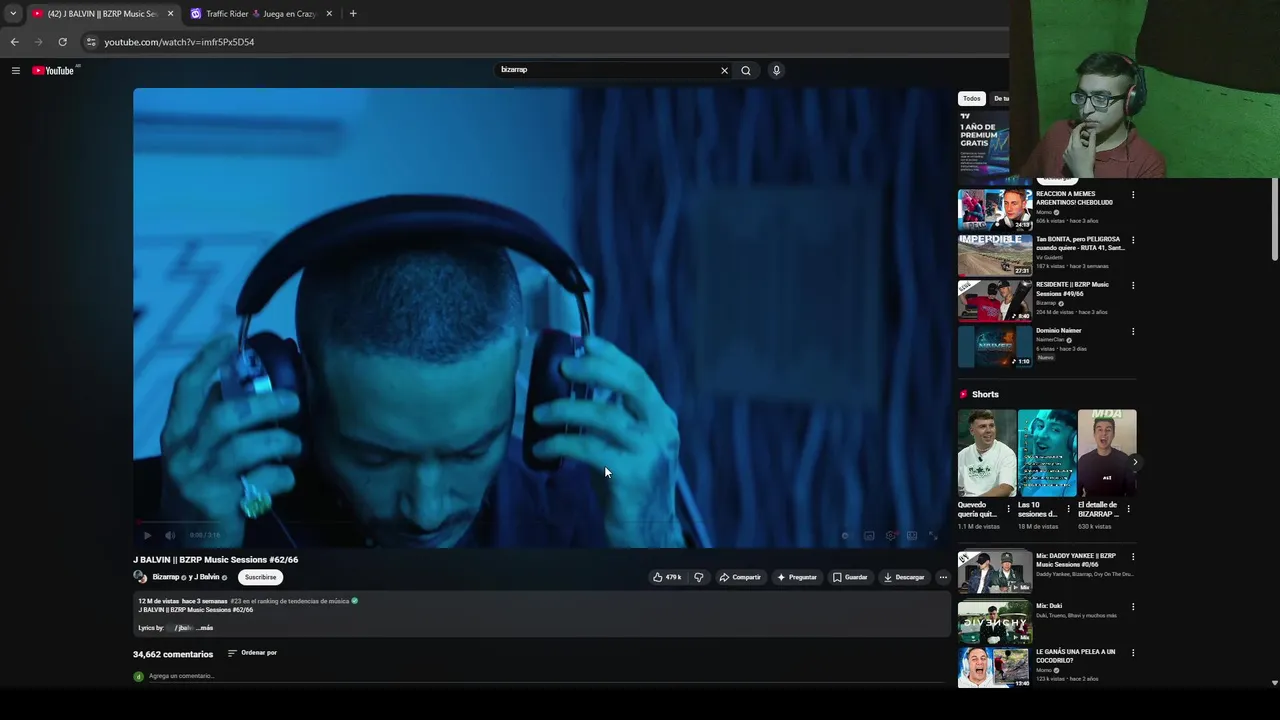Open site information icon in address bar
The image size is (1280, 720).
coord(91,42)
